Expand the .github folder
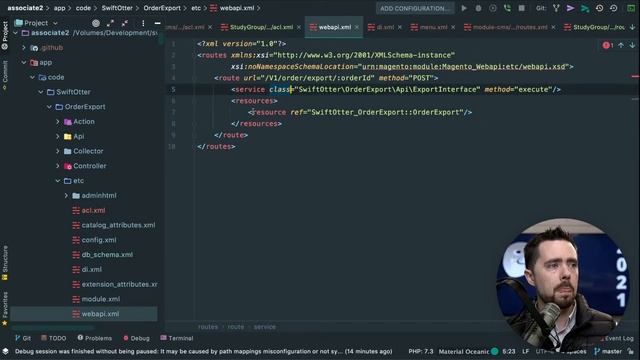Screen dimensions: 640x360 24,48
